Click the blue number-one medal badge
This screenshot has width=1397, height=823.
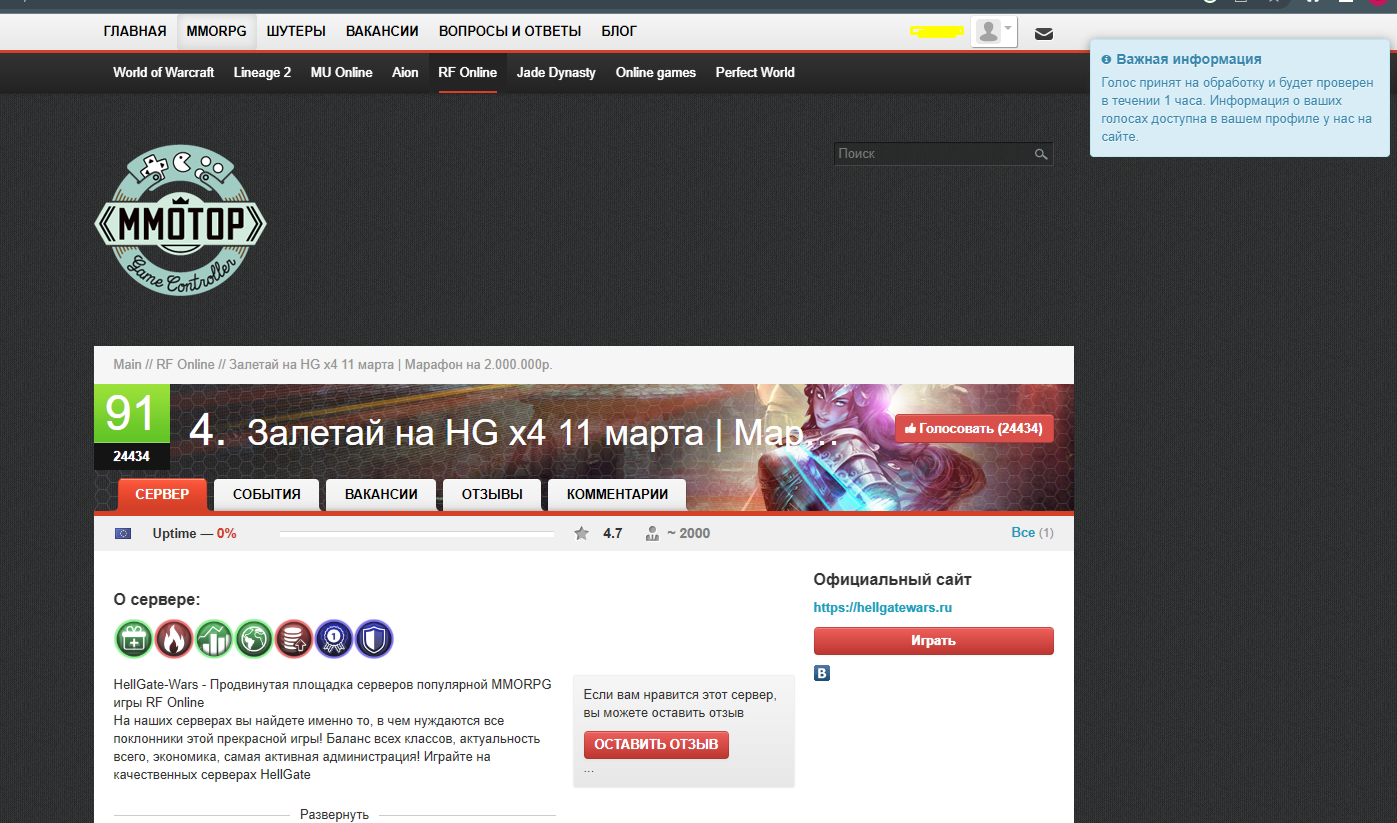(x=334, y=638)
